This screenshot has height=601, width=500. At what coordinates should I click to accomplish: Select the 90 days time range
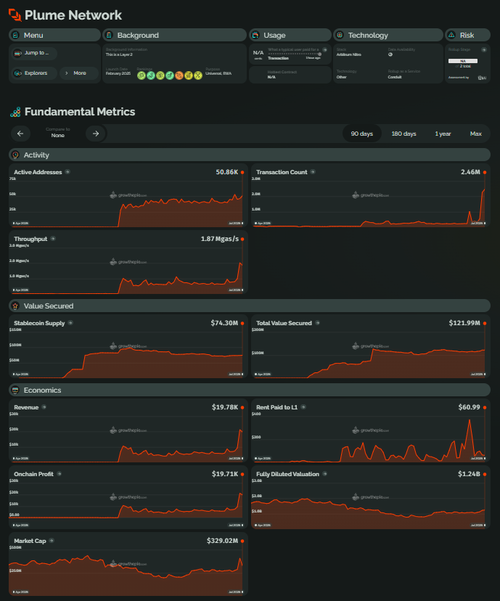(x=362, y=134)
